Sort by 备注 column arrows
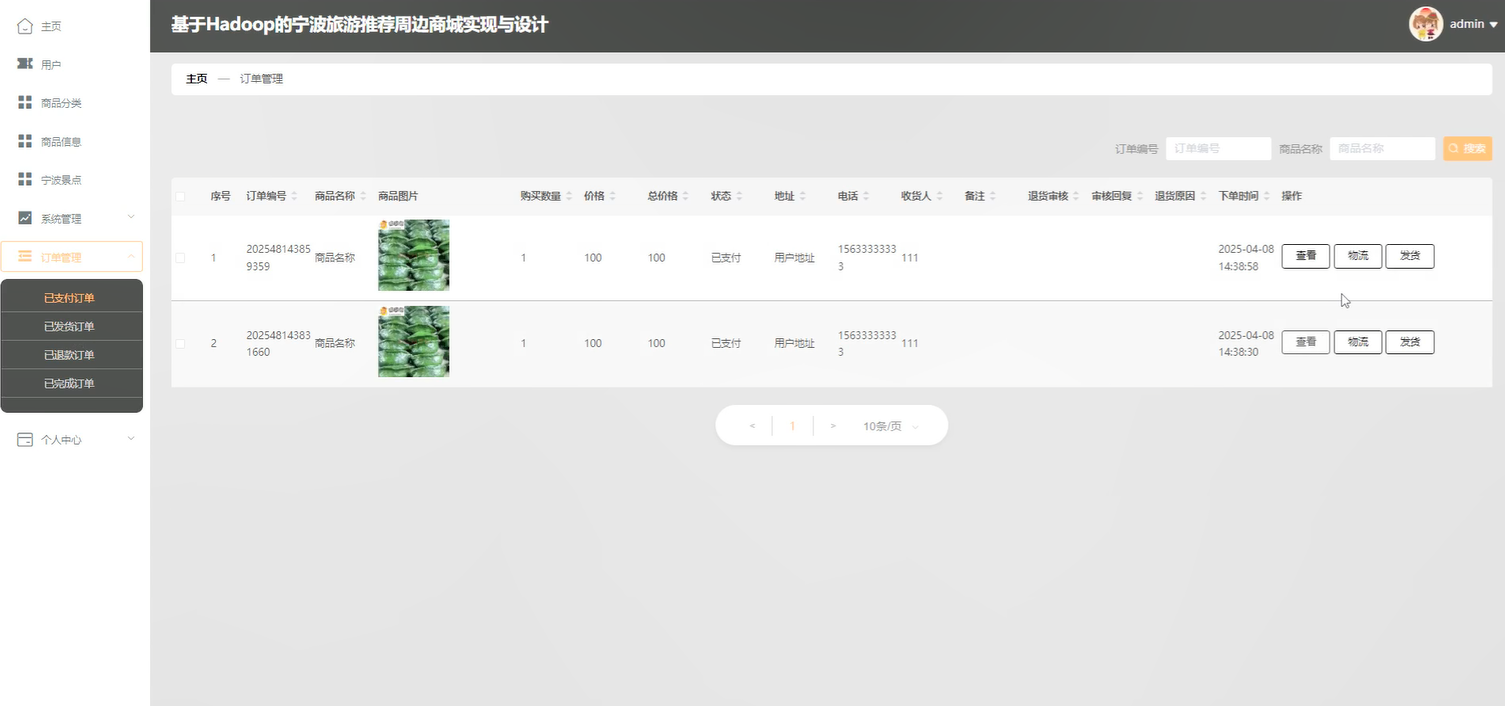Image resolution: width=1505 pixels, height=706 pixels. click(x=993, y=196)
